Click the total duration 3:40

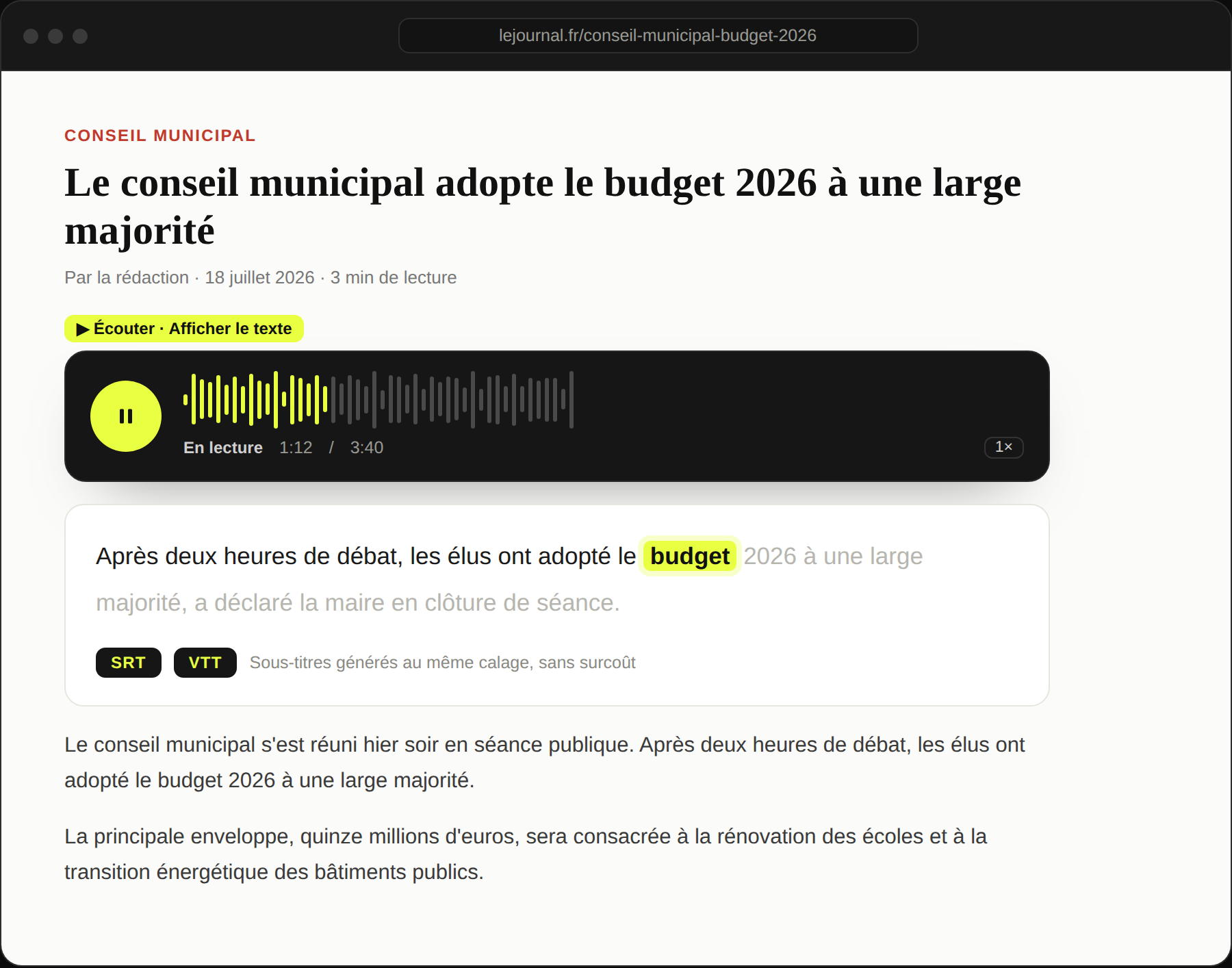pyautogui.click(x=367, y=448)
